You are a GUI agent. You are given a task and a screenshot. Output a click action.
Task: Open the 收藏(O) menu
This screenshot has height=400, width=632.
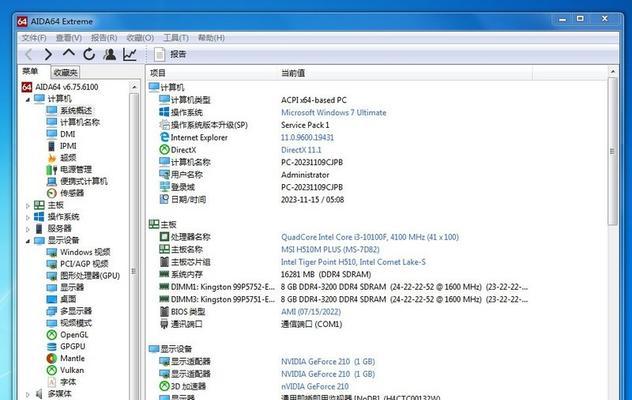[x=140, y=38]
